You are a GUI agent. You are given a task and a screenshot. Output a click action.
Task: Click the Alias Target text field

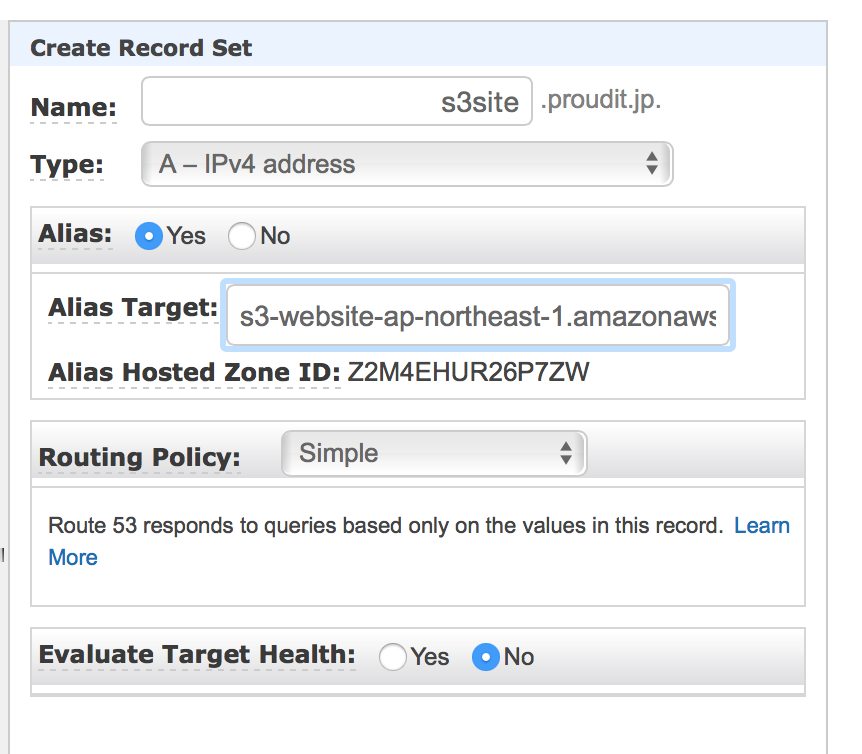point(478,317)
